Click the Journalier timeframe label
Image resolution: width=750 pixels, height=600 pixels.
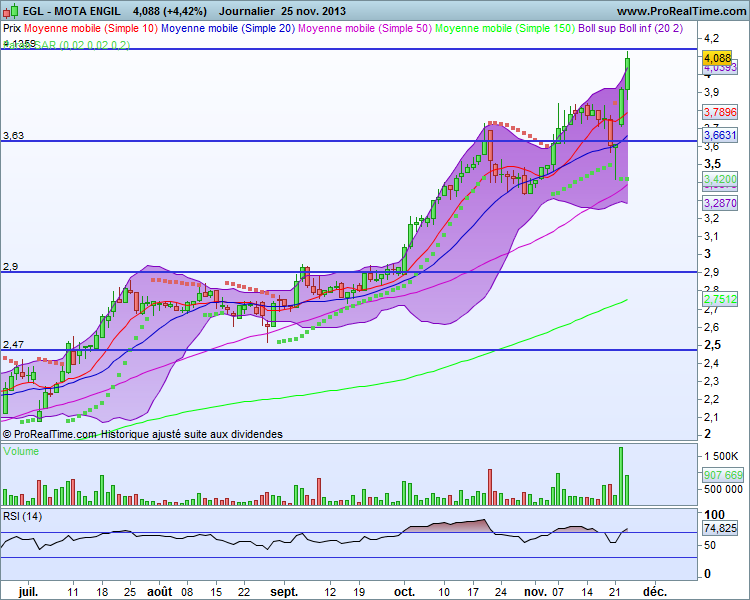(247, 11)
